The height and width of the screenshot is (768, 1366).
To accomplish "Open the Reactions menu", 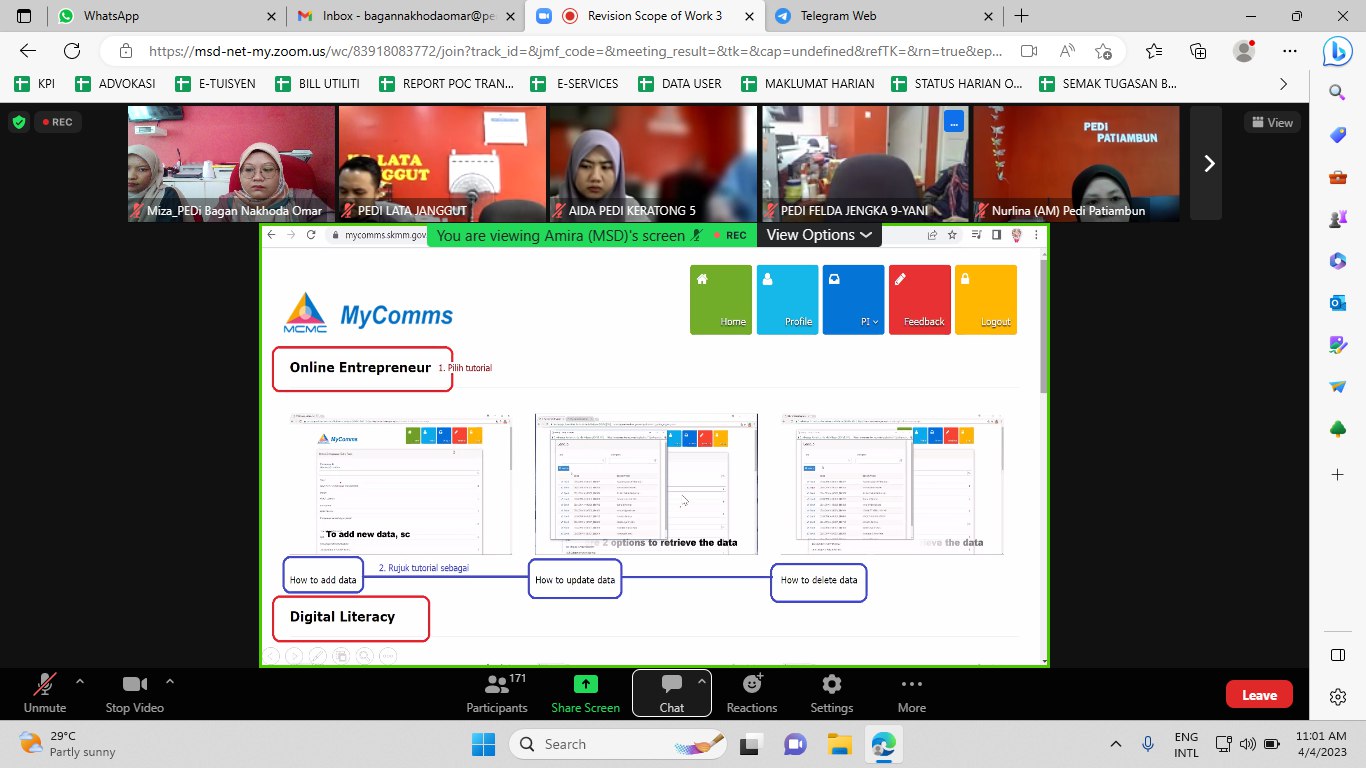I will point(752,693).
